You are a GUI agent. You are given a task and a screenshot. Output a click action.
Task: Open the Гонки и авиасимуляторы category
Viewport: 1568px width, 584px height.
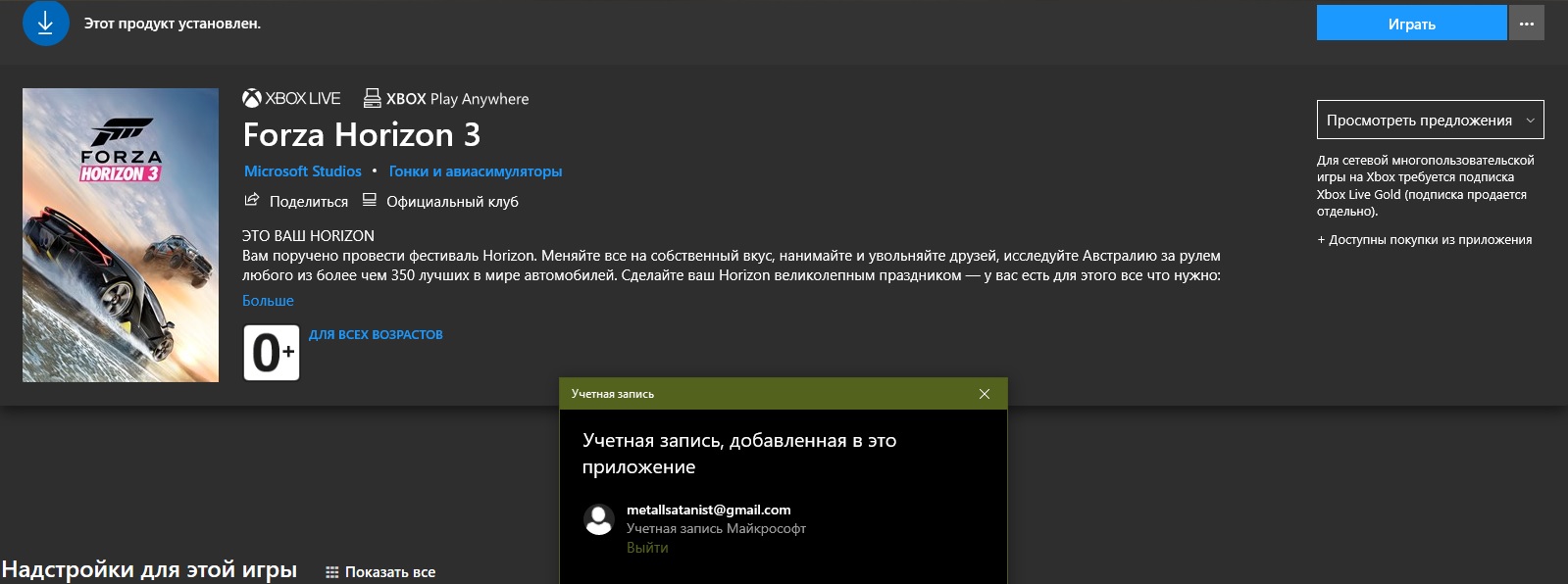475,171
